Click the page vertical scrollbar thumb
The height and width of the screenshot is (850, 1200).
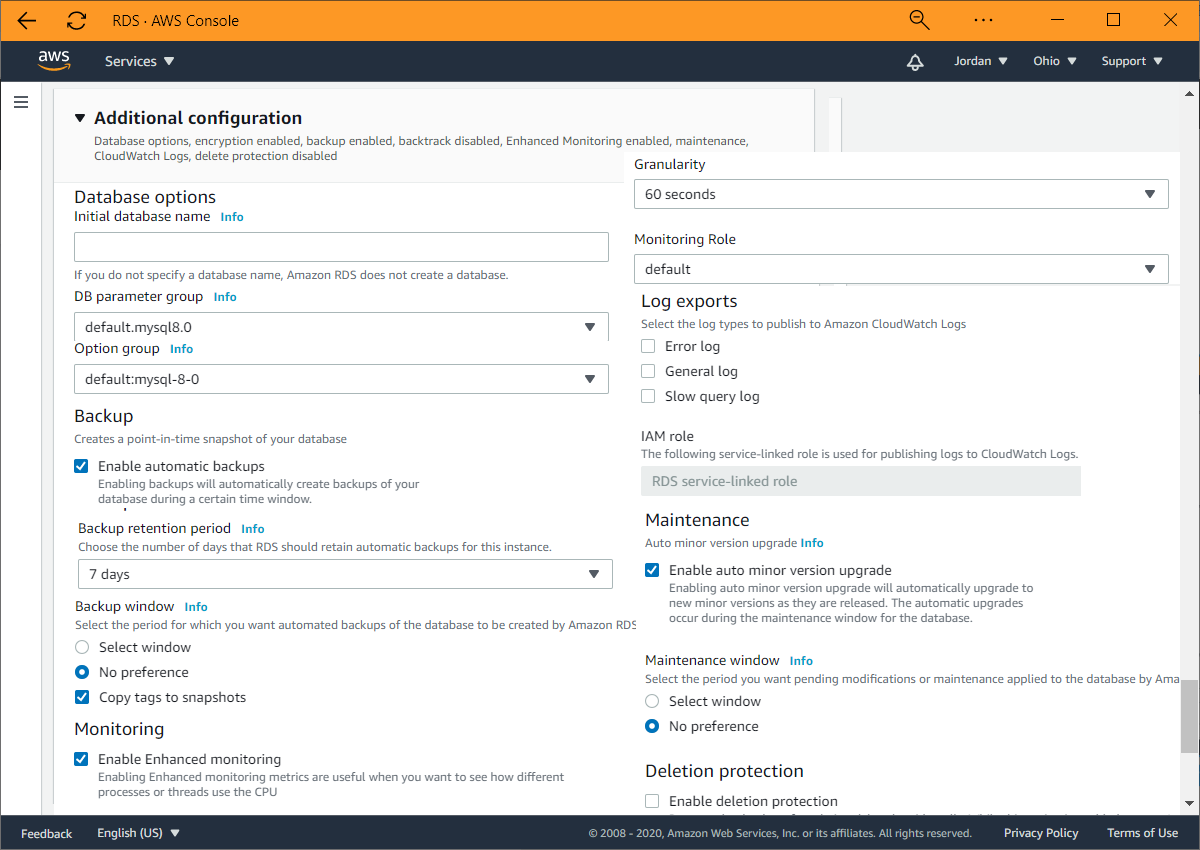[x=1189, y=716]
